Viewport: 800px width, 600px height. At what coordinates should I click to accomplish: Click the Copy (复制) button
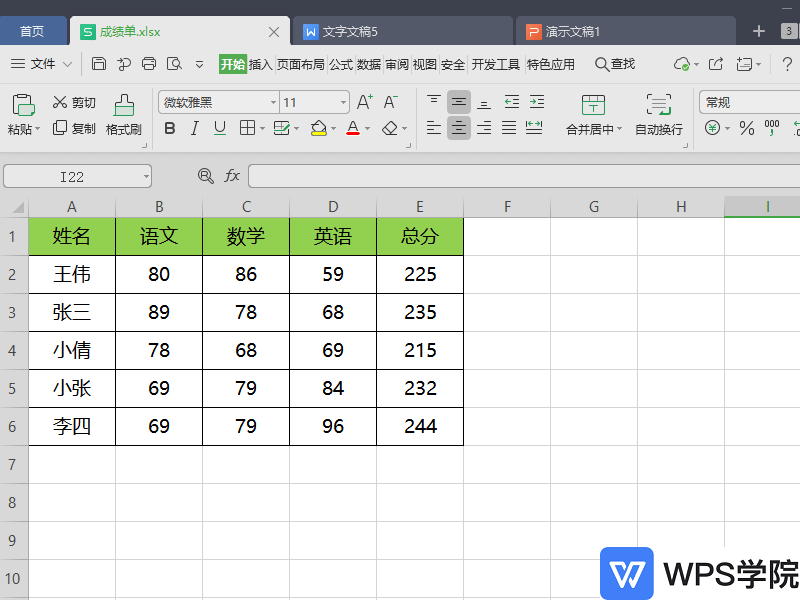(x=74, y=128)
